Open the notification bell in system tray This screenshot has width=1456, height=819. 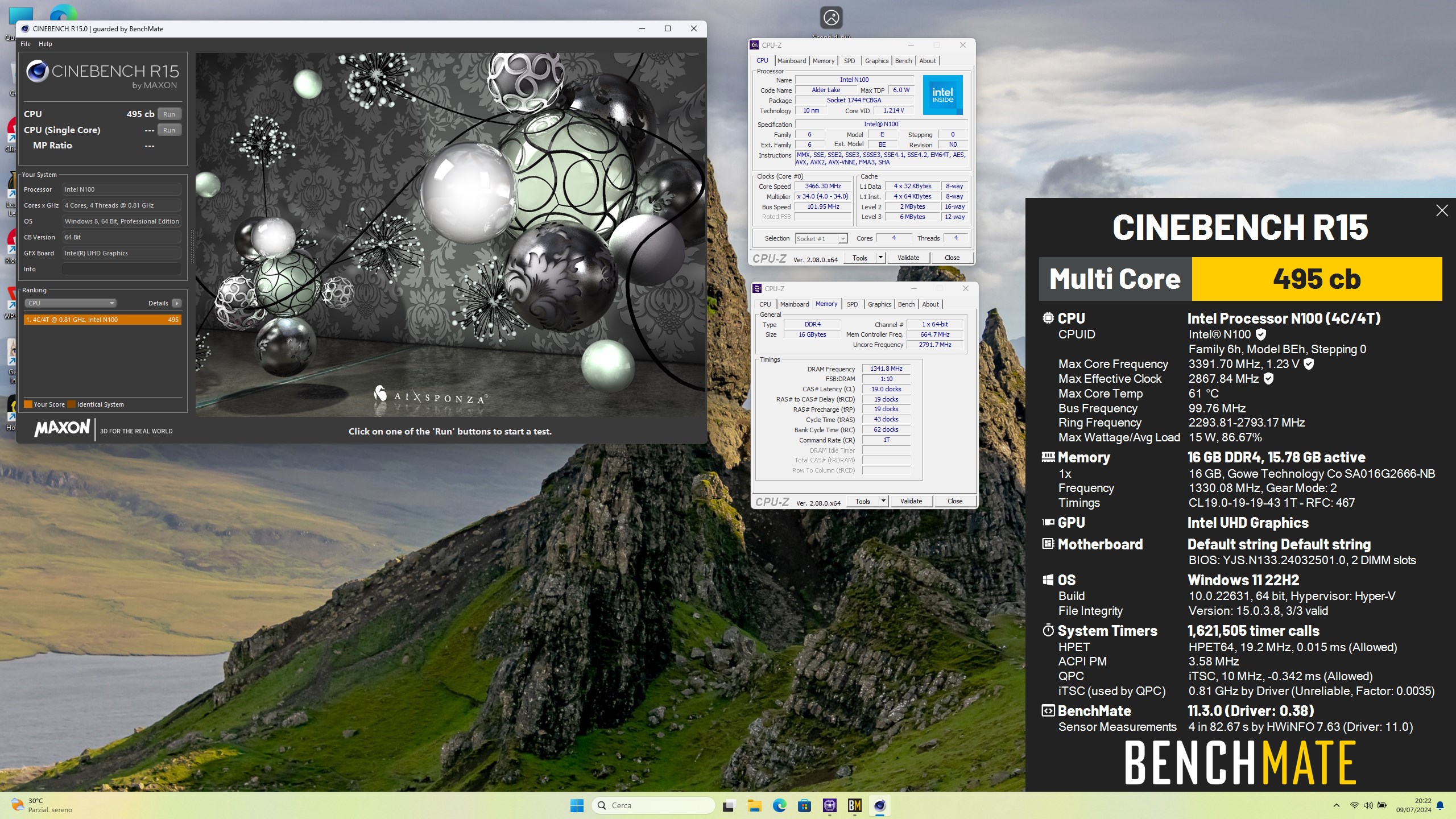pyautogui.click(x=1440, y=805)
